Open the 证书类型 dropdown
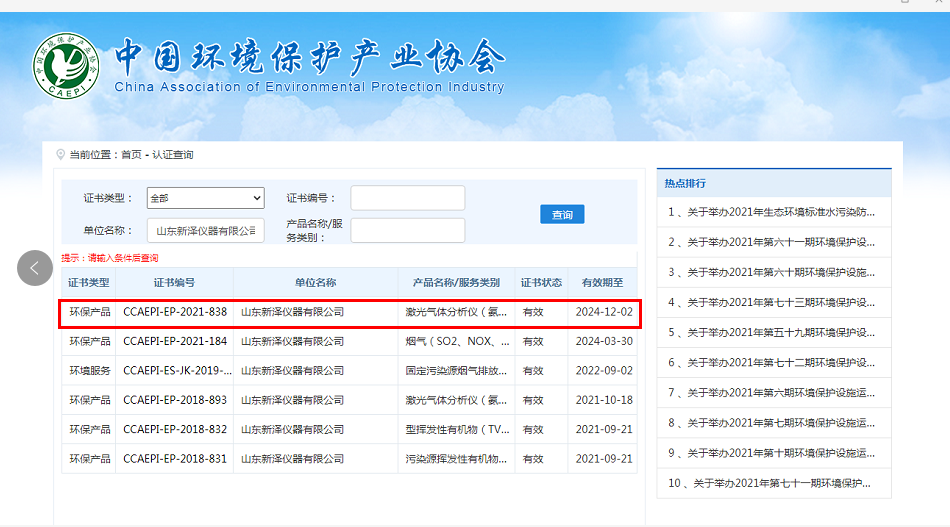Screen dimensions: 950x527 tap(205, 198)
